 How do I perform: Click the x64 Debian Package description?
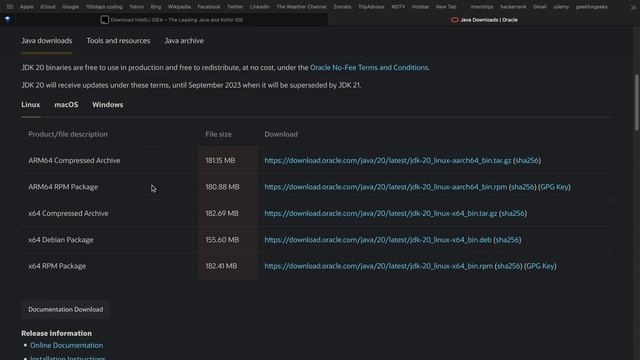click(x=61, y=240)
